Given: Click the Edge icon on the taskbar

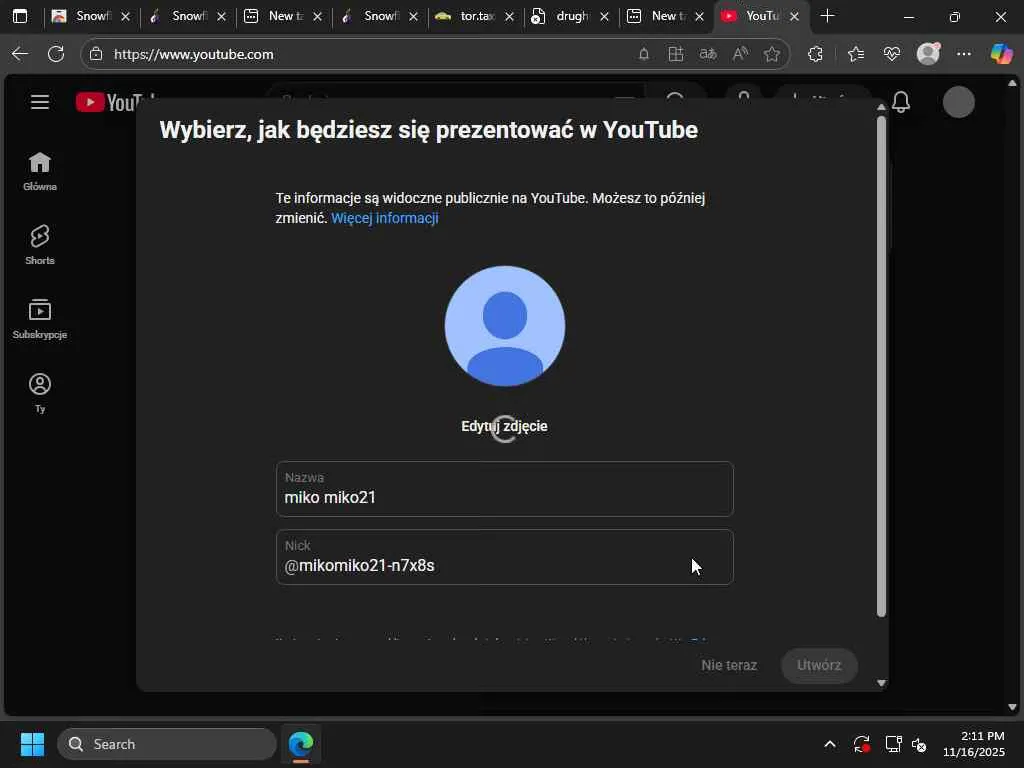Looking at the screenshot, I should click(x=301, y=744).
